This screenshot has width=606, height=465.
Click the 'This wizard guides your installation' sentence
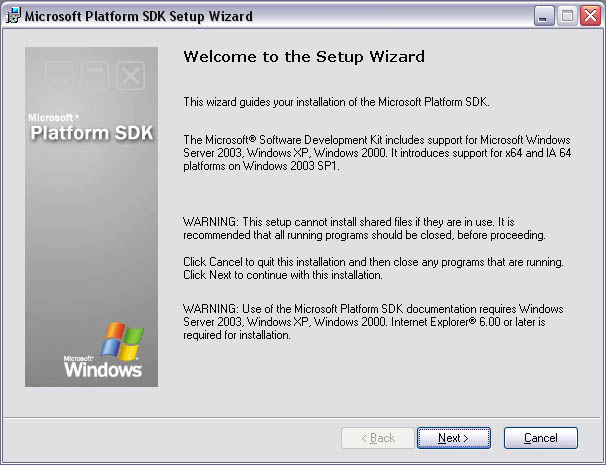(336, 102)
